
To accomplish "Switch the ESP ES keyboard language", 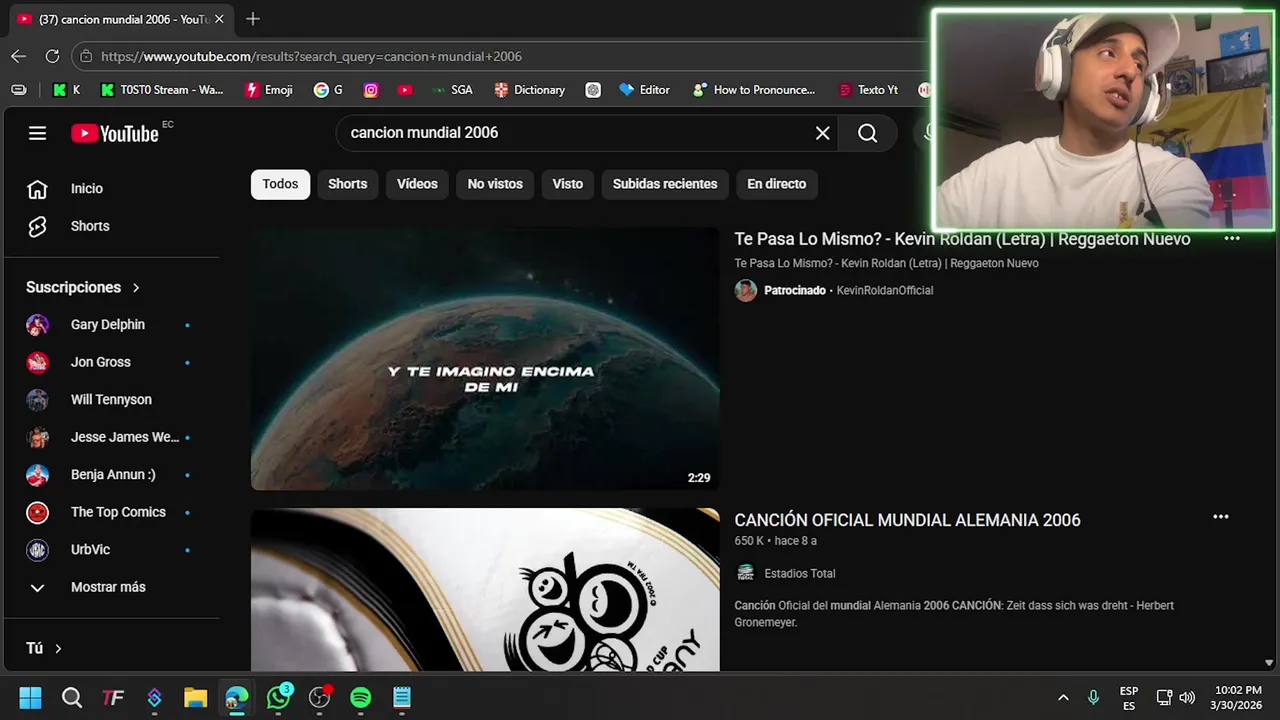I will coord(1129,698).
